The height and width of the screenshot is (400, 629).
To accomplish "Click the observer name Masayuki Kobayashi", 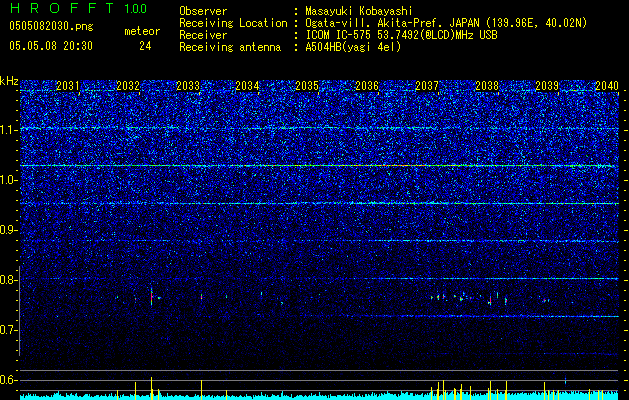I will coord(359,11).
